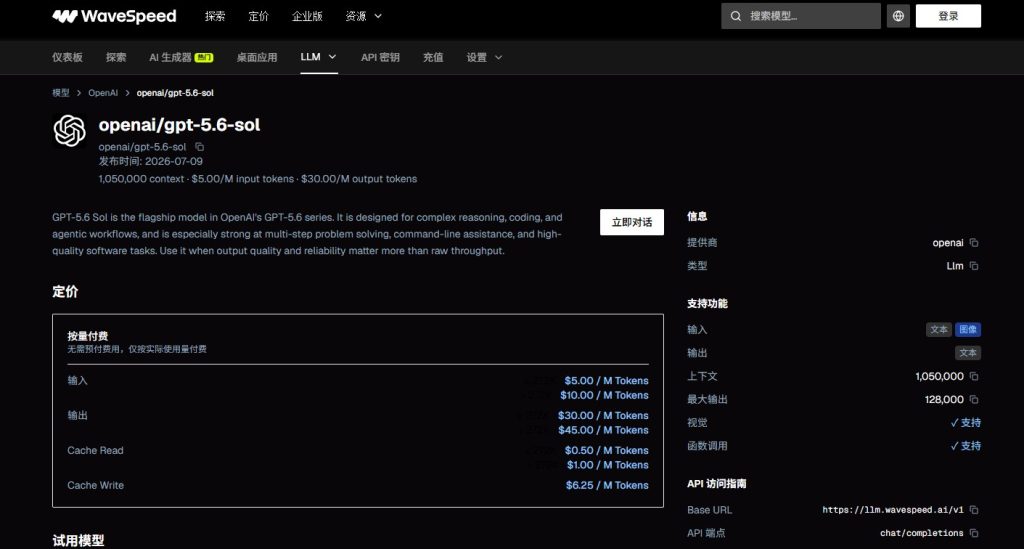Open the AI 生成器 tab
Screen dimensions: 1024x549
coord(181,57)
